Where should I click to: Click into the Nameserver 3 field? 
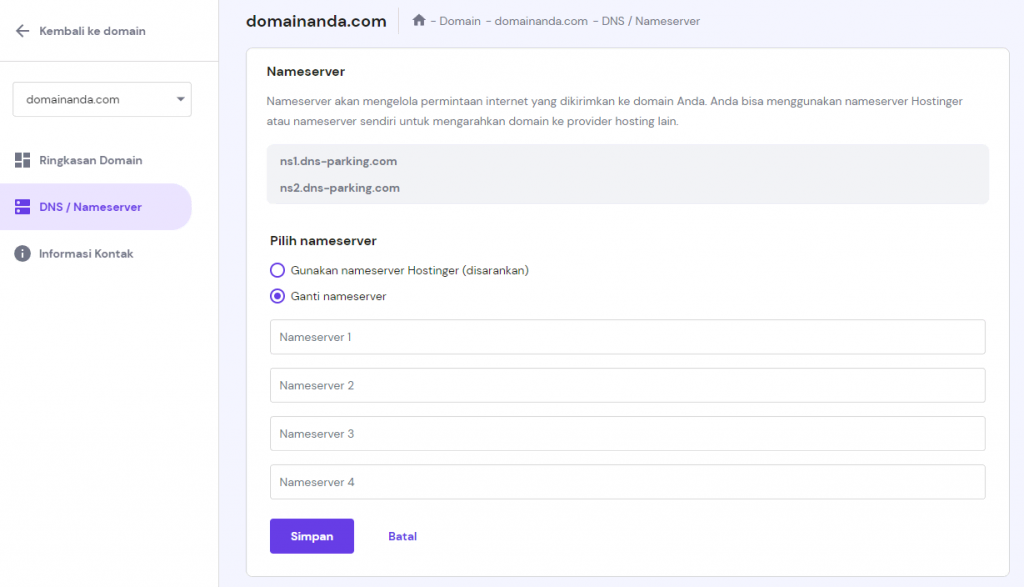pyautogui.click(x=627, y=434)
